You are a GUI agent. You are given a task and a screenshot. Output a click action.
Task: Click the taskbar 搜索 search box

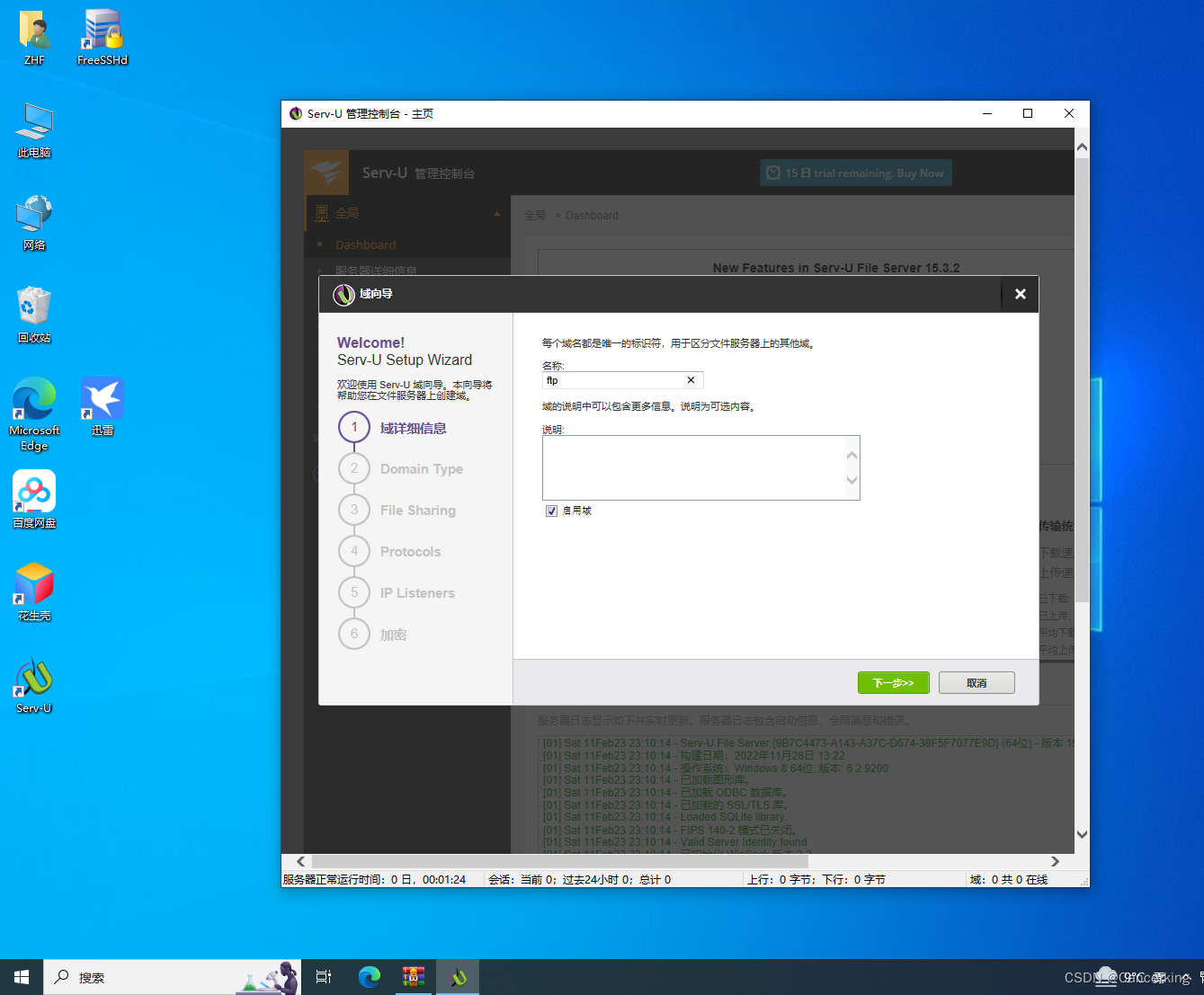[171, 977]
